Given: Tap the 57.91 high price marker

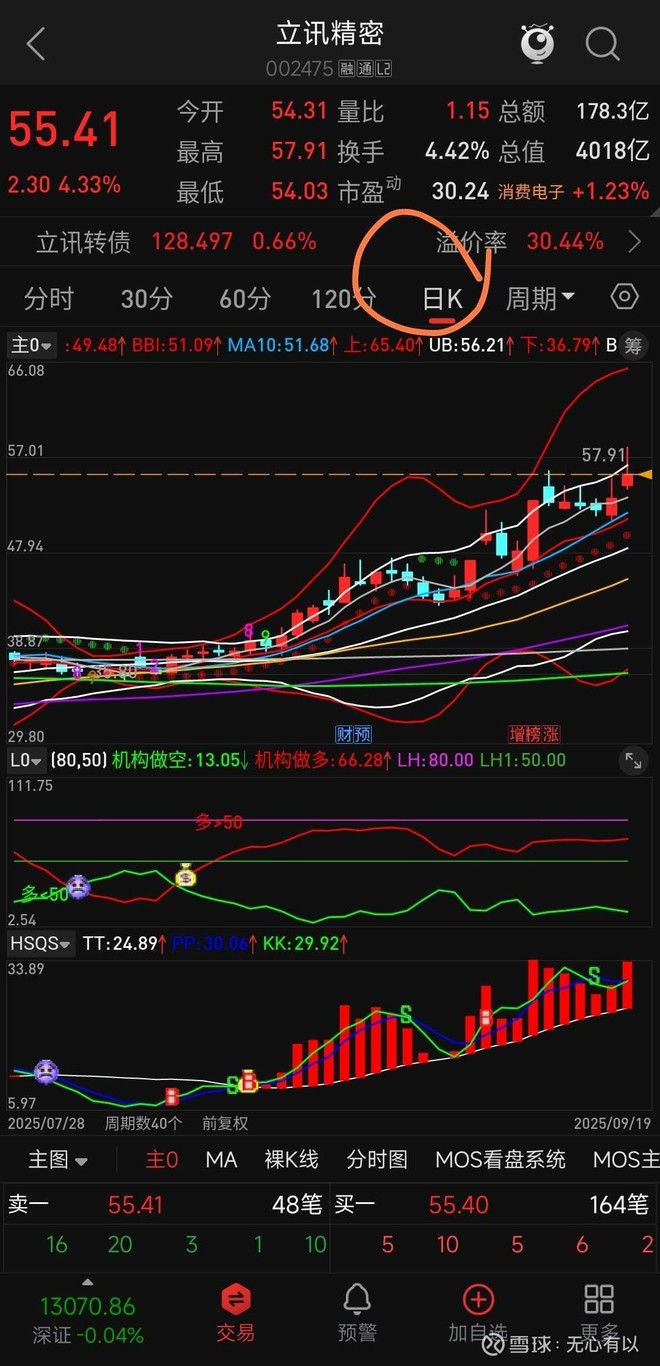Looking at the screenshot, I should point(604,455).
